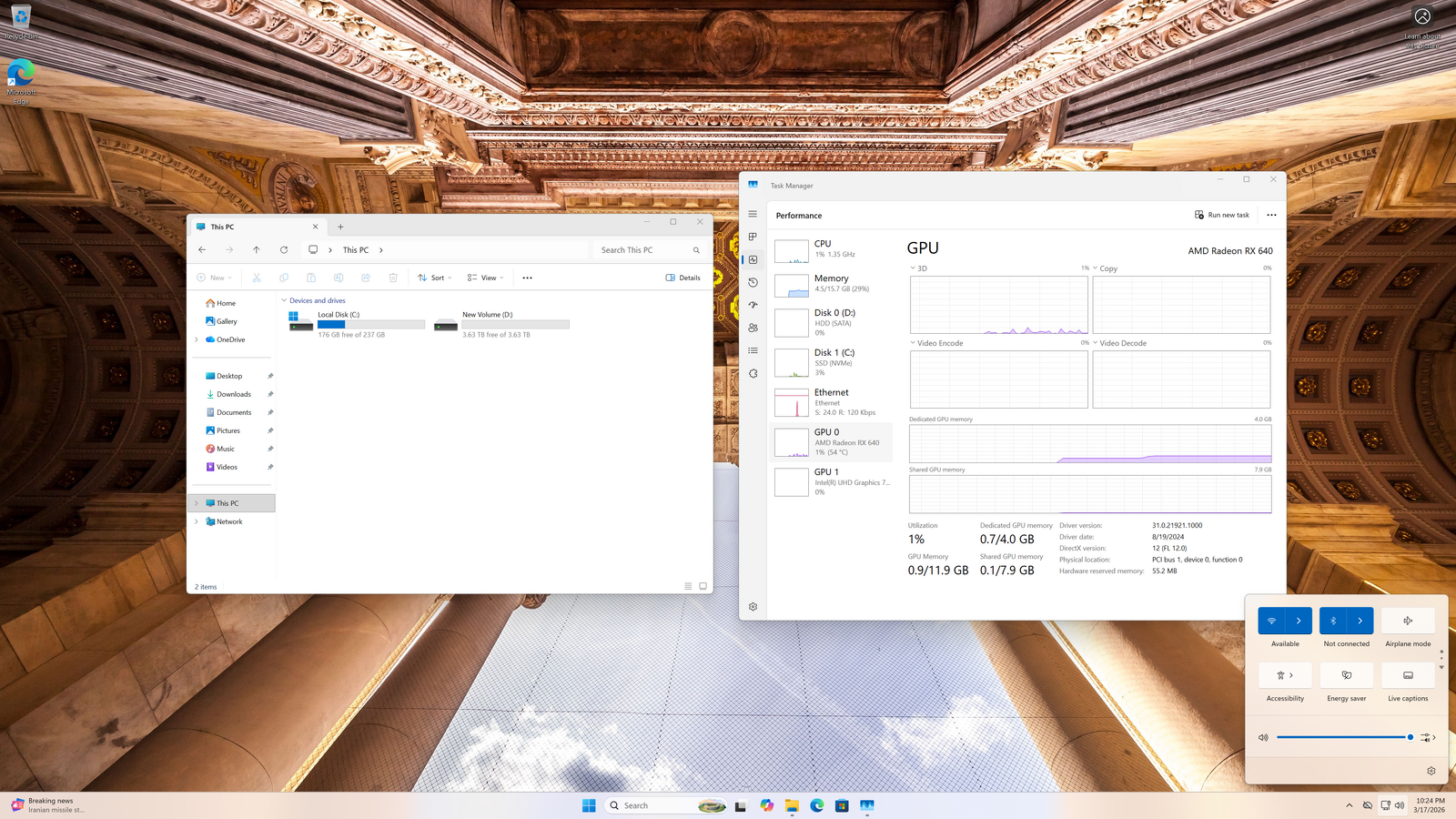Open the Users page in Task Manager
The image size is (1456, 819).
[753, 328]
